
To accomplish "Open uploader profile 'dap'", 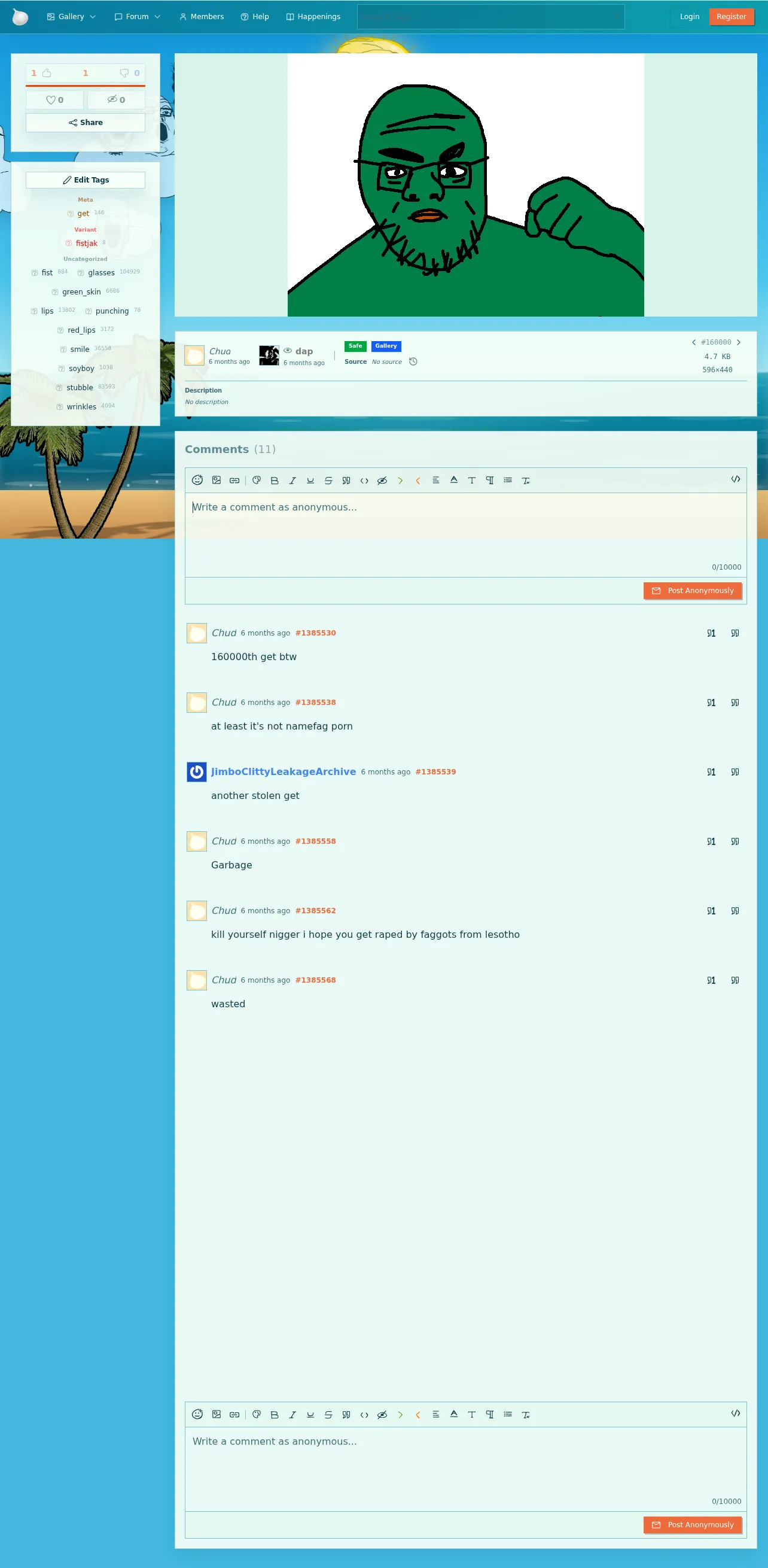I will 304,351.
